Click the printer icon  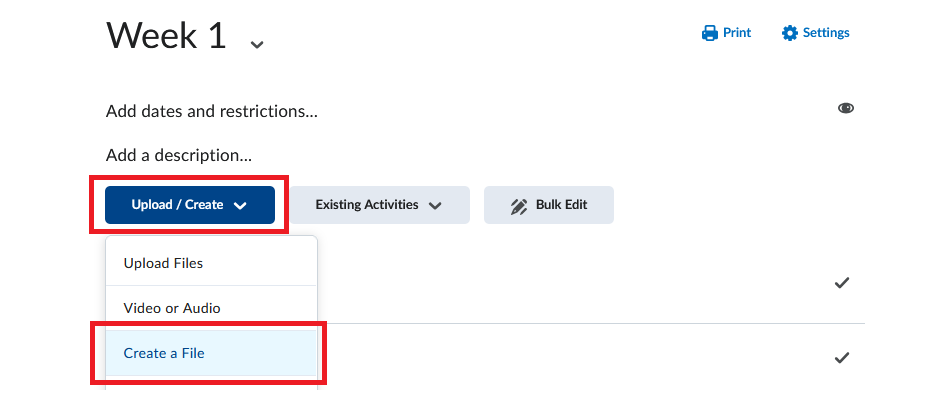tap(710, 33)
